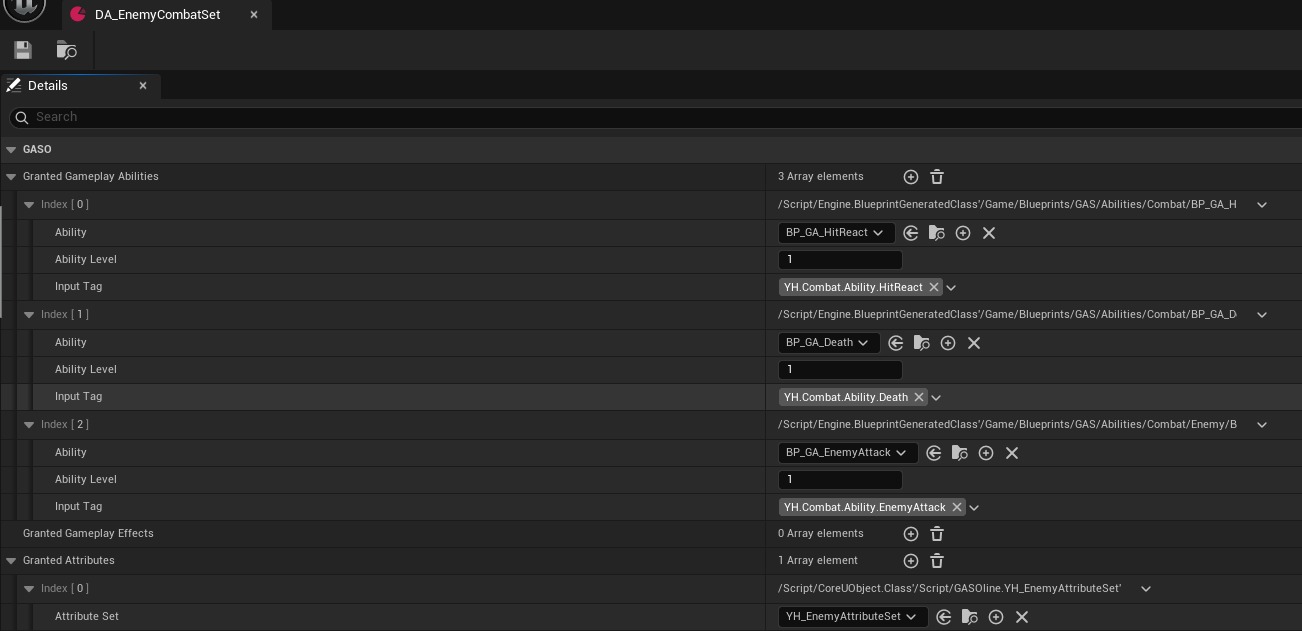The image size is (1302, 631).
Task: Select the Attribute Set row label
Action: (87, 616)
